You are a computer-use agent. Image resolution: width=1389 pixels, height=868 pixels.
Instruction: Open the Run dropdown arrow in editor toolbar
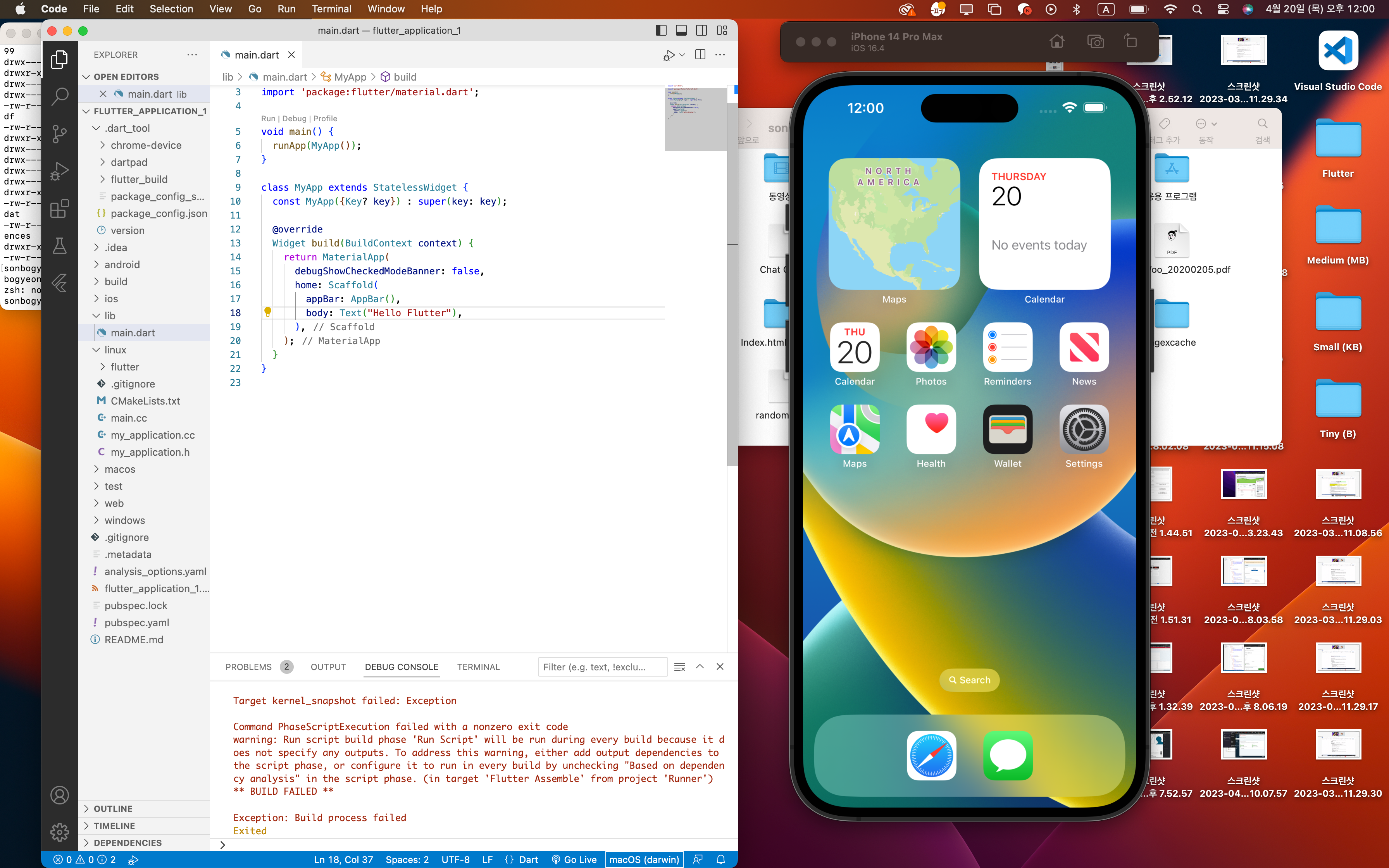pyautogui.click(x=682, y=55)
